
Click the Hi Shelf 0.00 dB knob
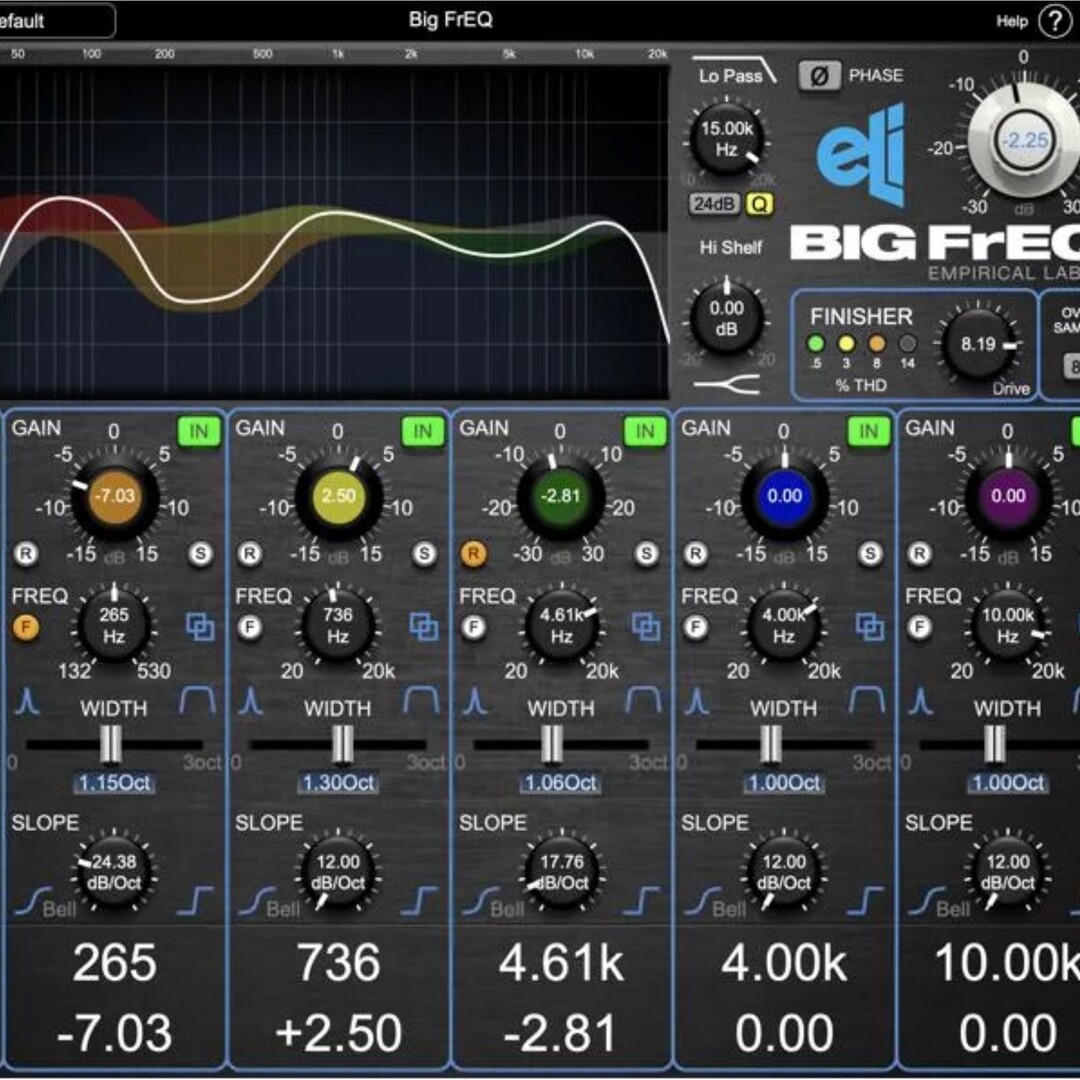727,318
